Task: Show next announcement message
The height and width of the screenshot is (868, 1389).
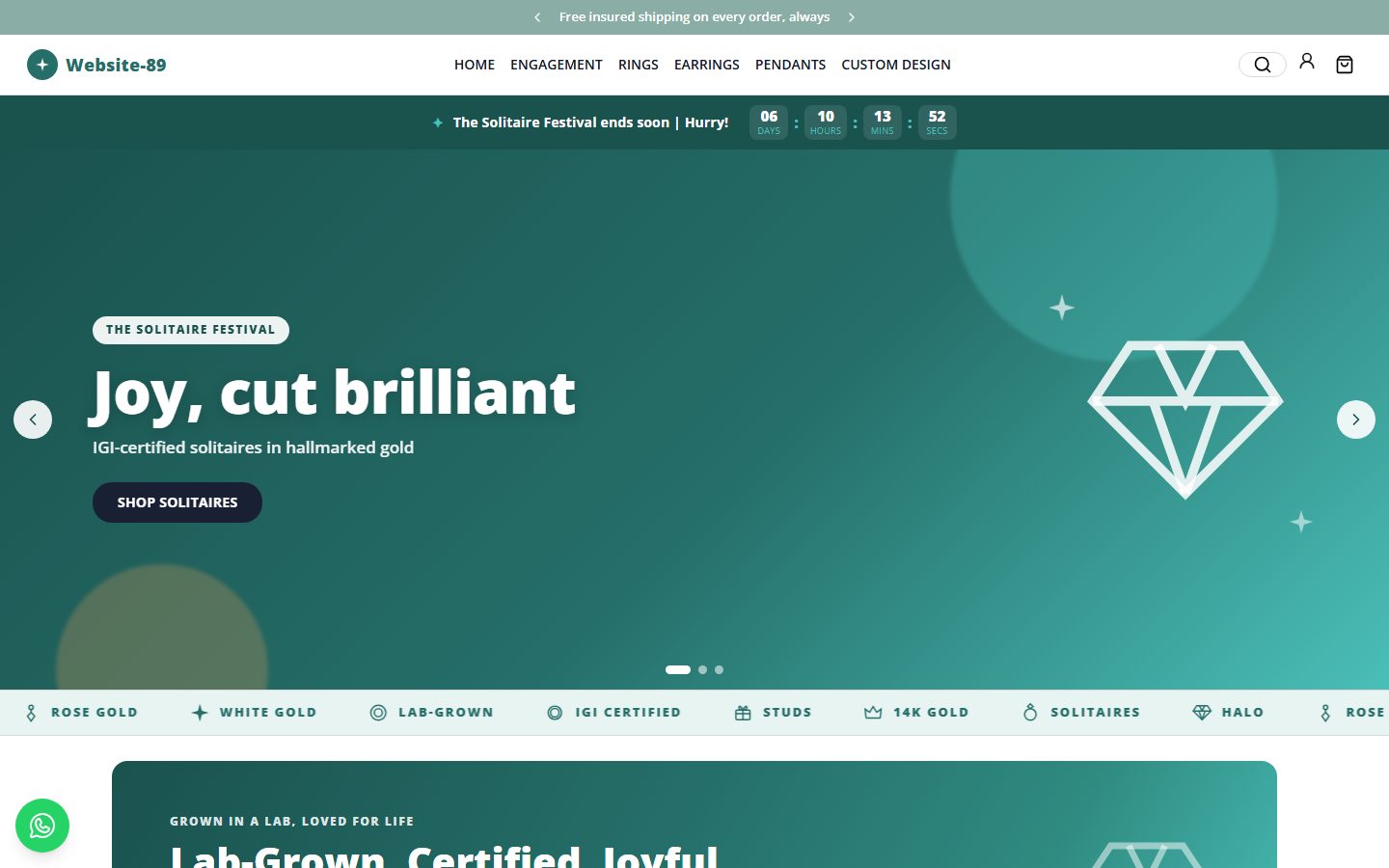Action: [852, 17]
